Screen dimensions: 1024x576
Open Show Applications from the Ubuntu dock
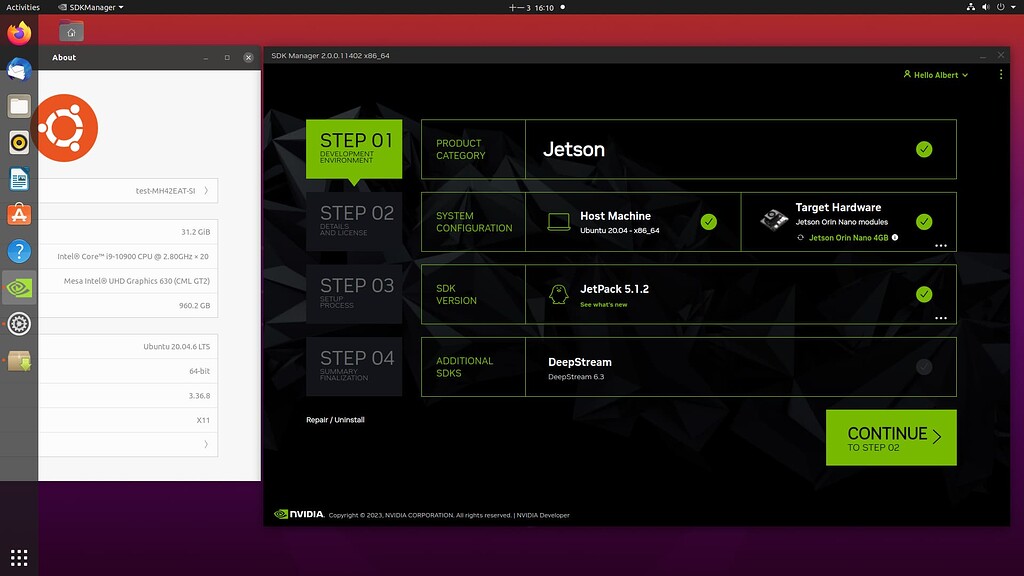click(x=19, y=557)
